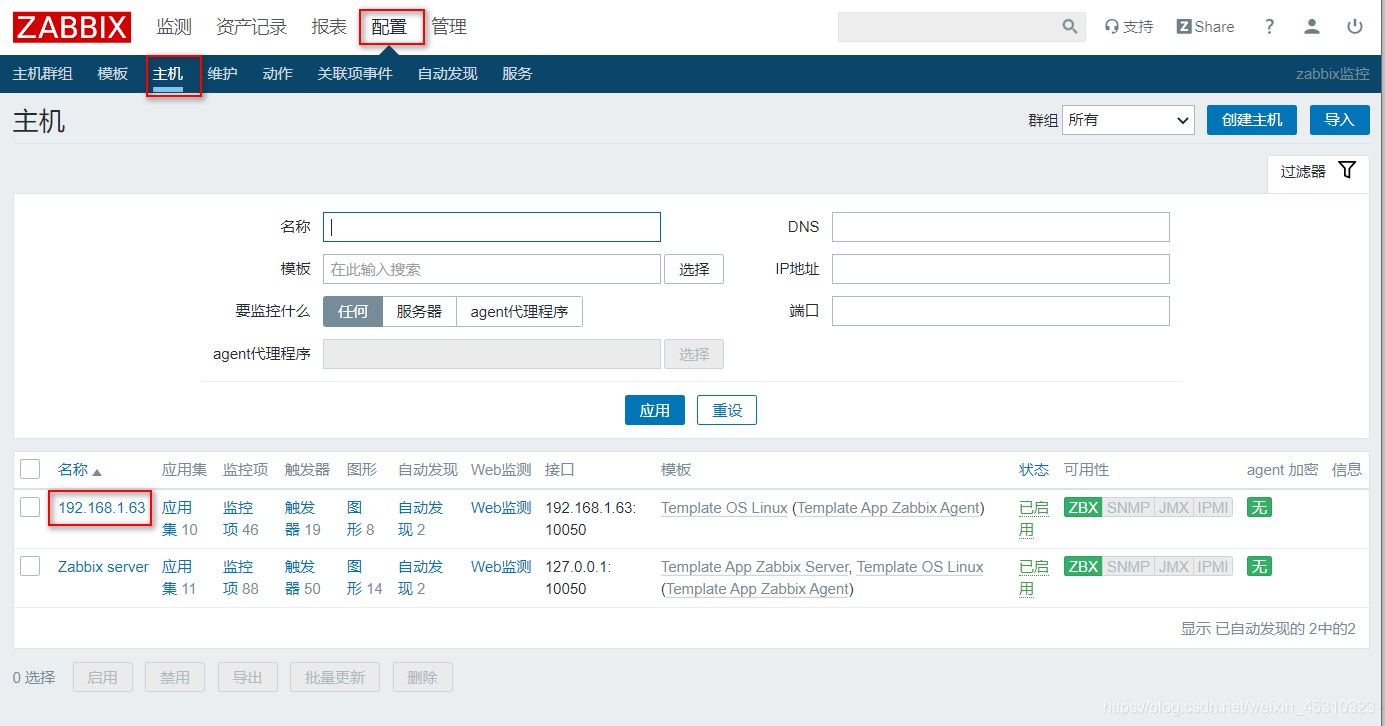The width and height of the screenshot is (1385, 726).
Task: Open the Share link
Action: tap(1206, 27)
